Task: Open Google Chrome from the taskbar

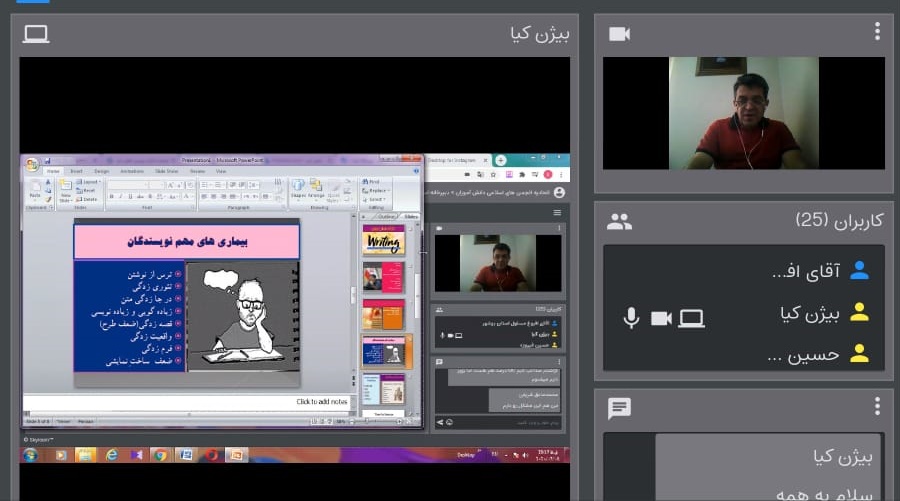Action: (x=160, y=455)
